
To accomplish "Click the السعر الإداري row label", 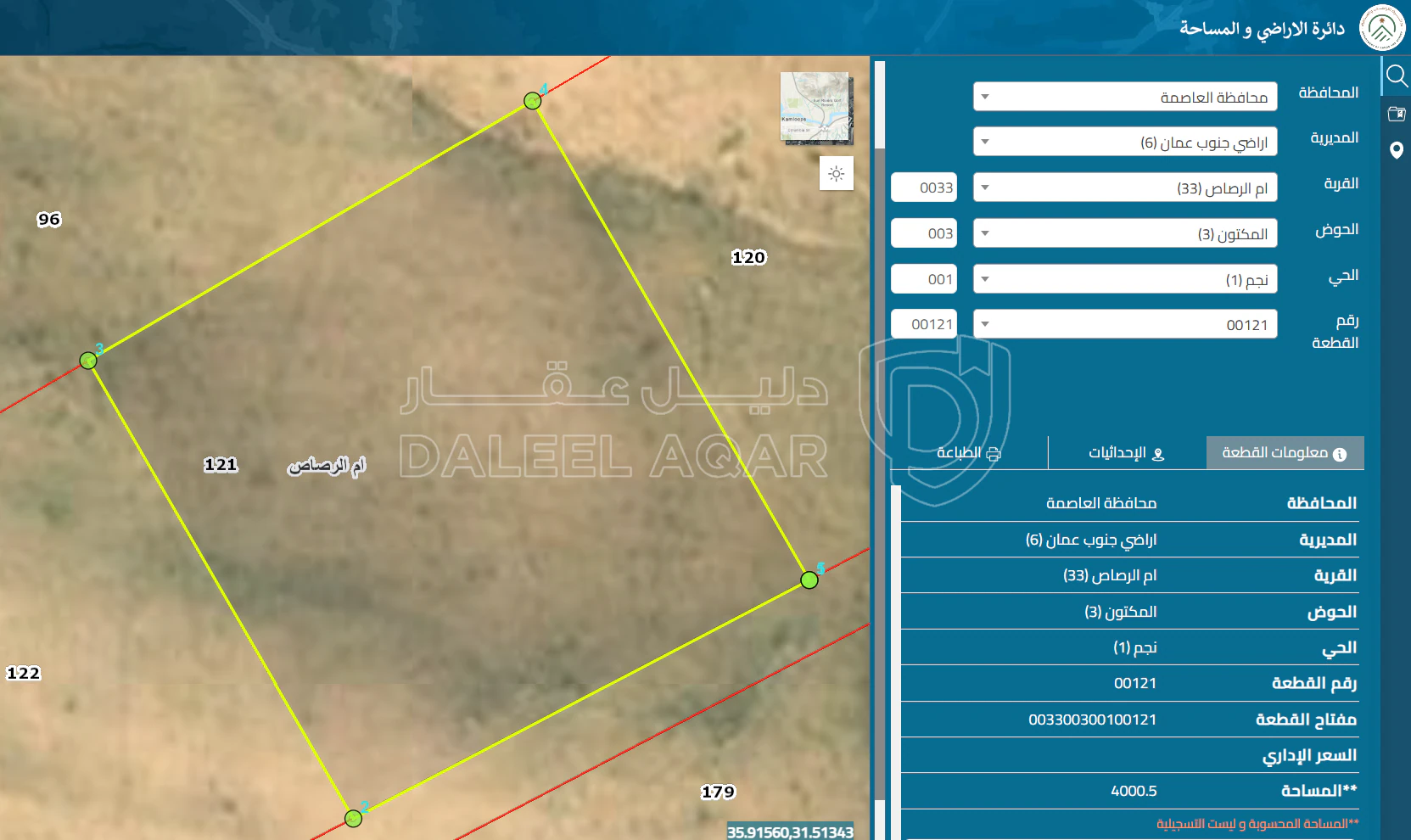I will click(x=1310, y=755).
